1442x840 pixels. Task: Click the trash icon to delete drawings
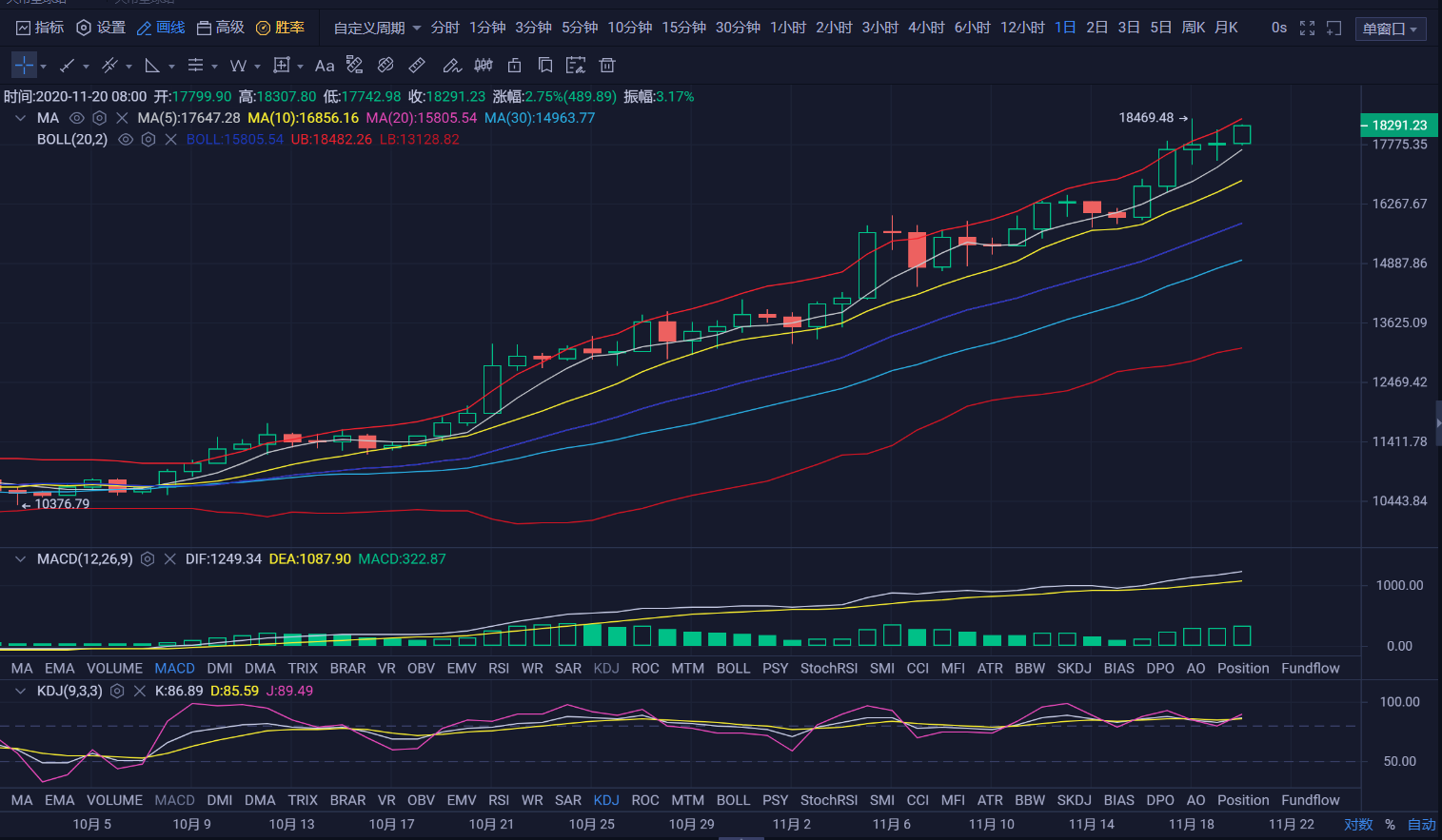[x=607, y=66]
